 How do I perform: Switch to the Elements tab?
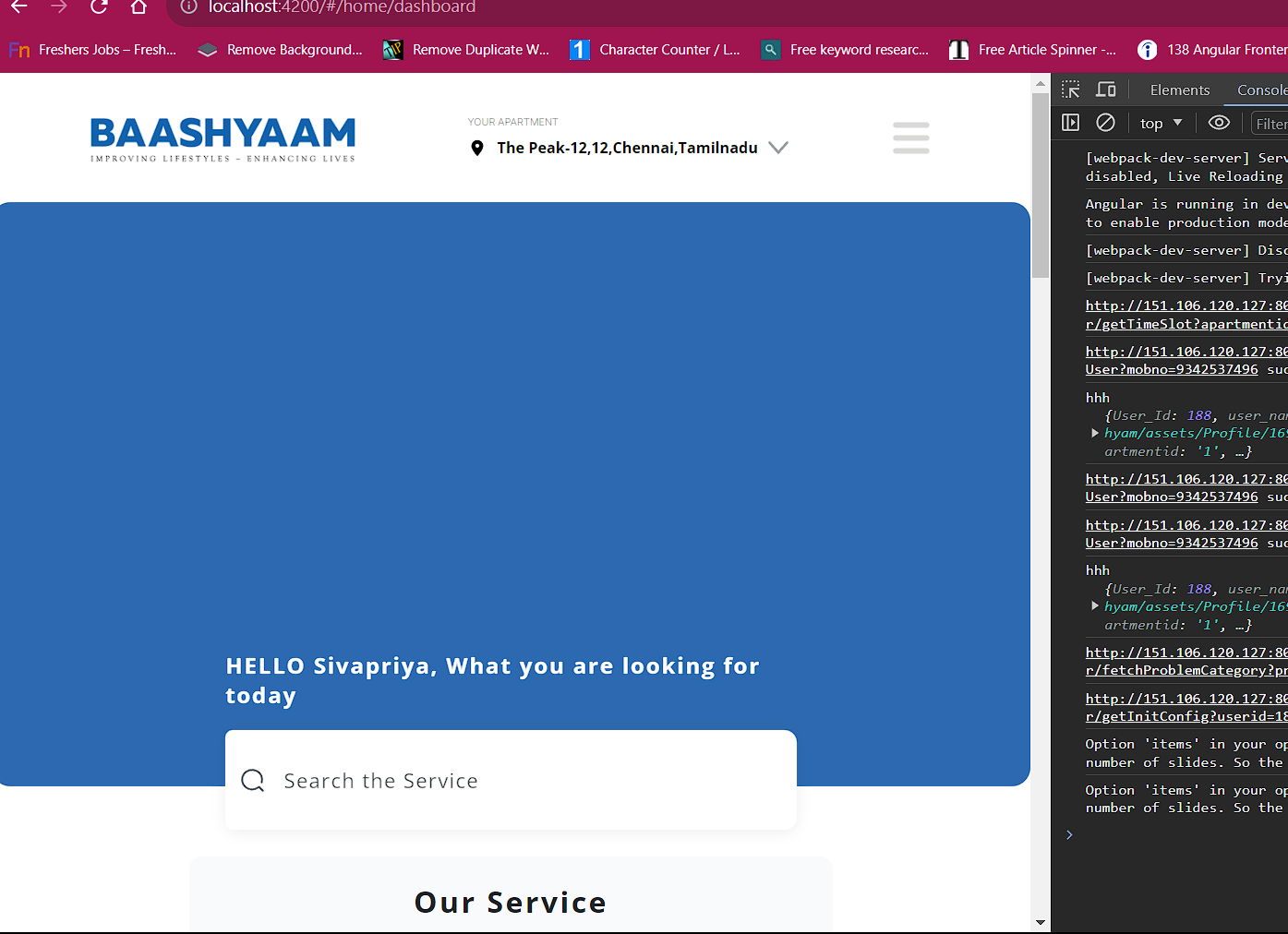(1179, 90)
